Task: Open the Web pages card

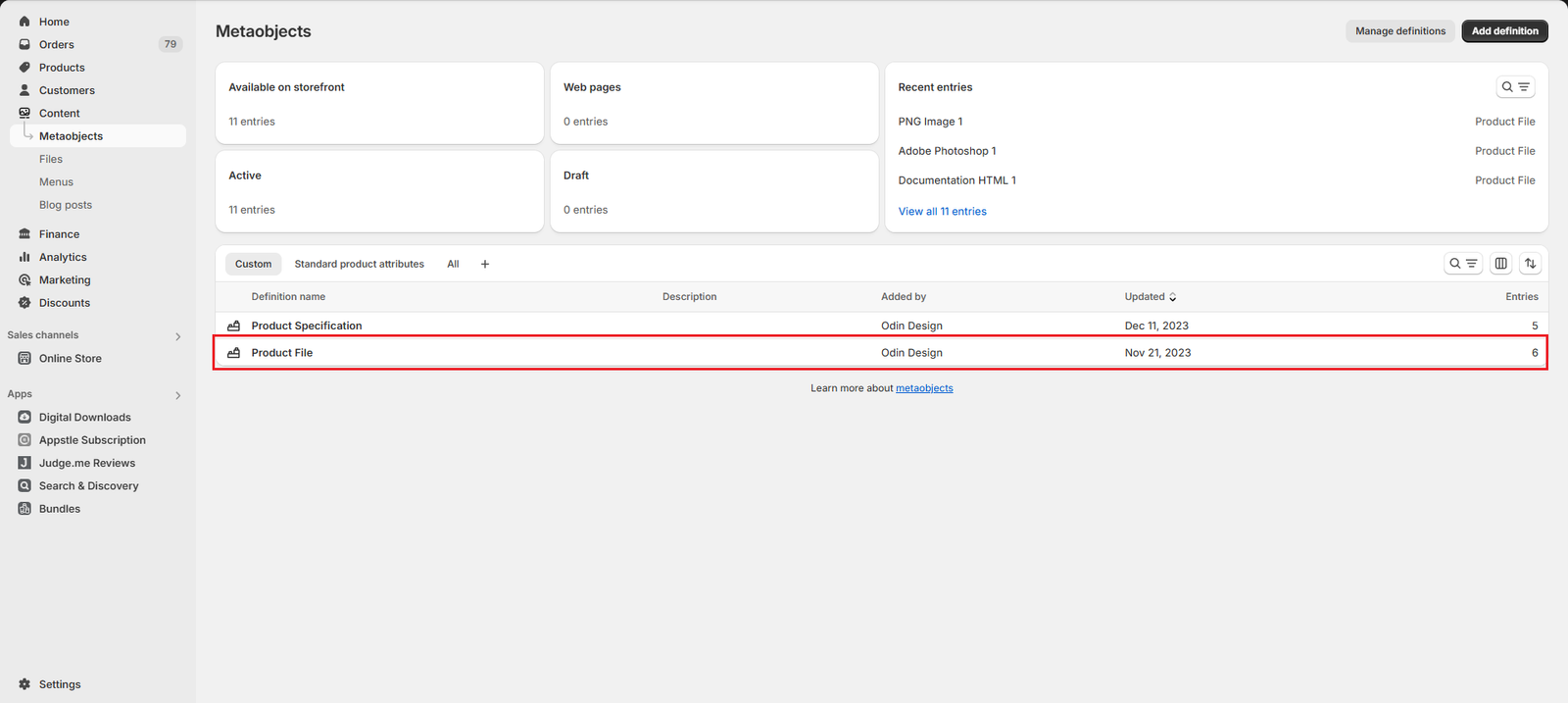Action: 714,104
